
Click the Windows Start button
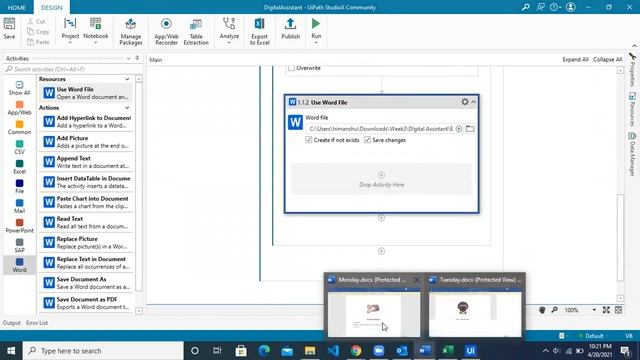[11, 351]
